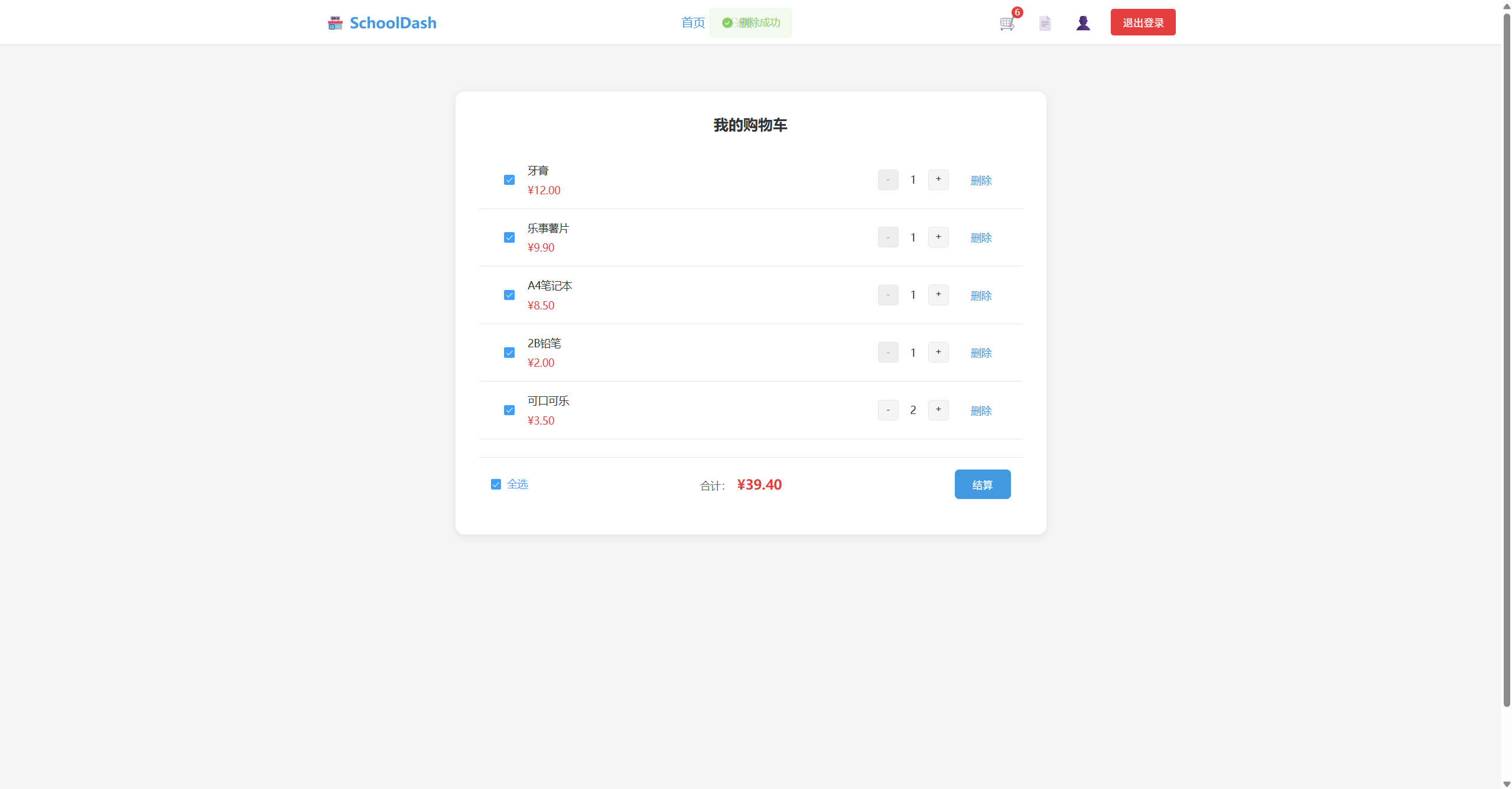The height and width of the screenshot is (789, 1512).
Task: Increase 2B铅笔 quantity with plus
Action: pyautogui.click(x=938, y=353)
